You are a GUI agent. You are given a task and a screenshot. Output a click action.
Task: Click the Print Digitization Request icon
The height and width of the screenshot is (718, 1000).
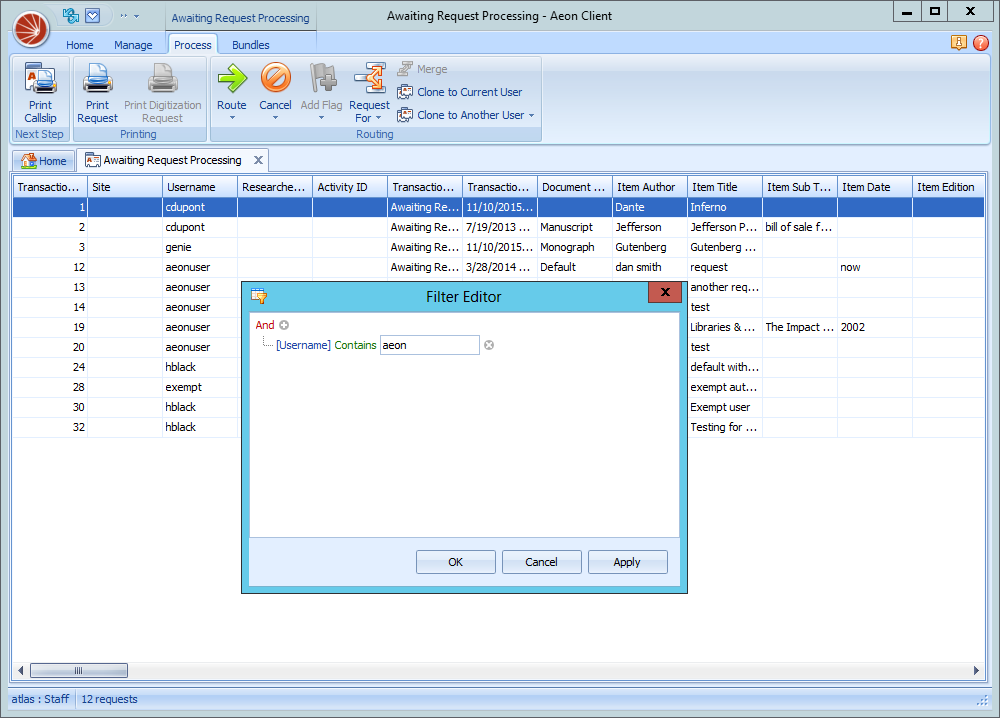pyautogui.click(x=162, y=80)
